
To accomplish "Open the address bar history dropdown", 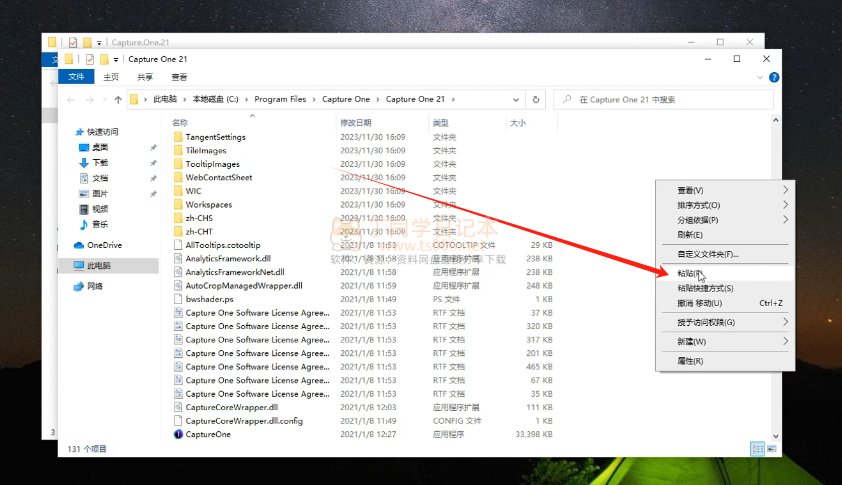I will 518,100.
